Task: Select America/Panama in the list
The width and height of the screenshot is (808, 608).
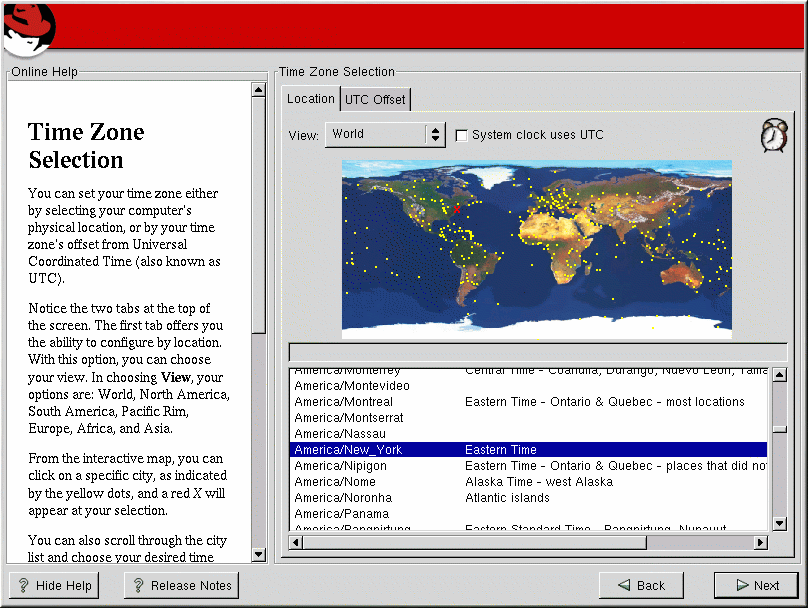Action: 528,513
